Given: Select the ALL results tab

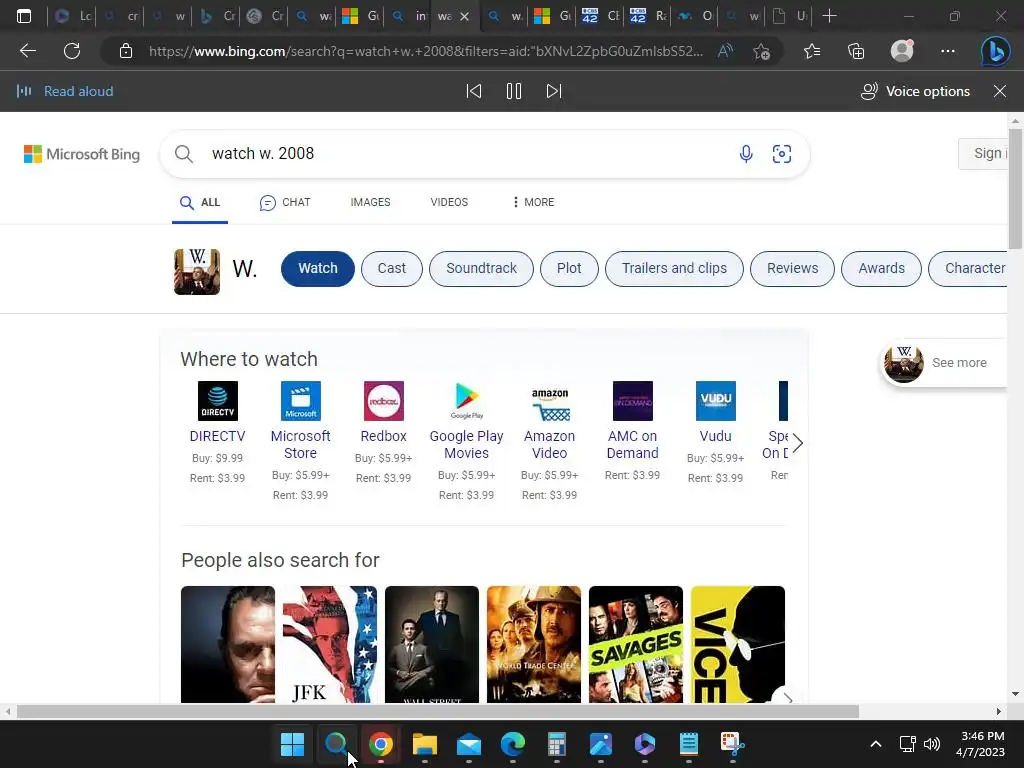Looking at the screenshot, I should 200,202.
